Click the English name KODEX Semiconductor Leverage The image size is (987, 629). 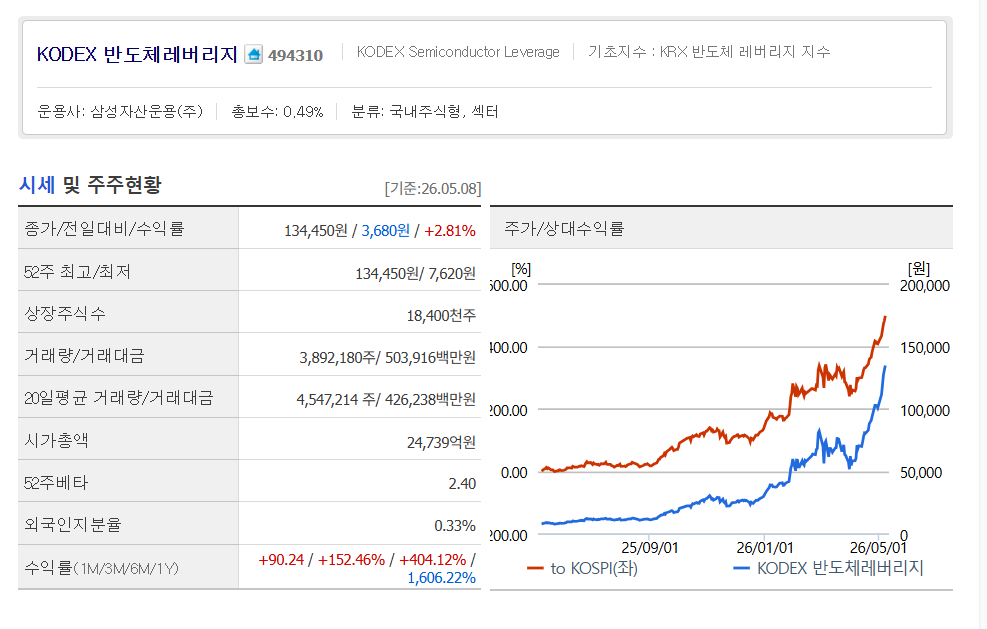tap(458, 52)
